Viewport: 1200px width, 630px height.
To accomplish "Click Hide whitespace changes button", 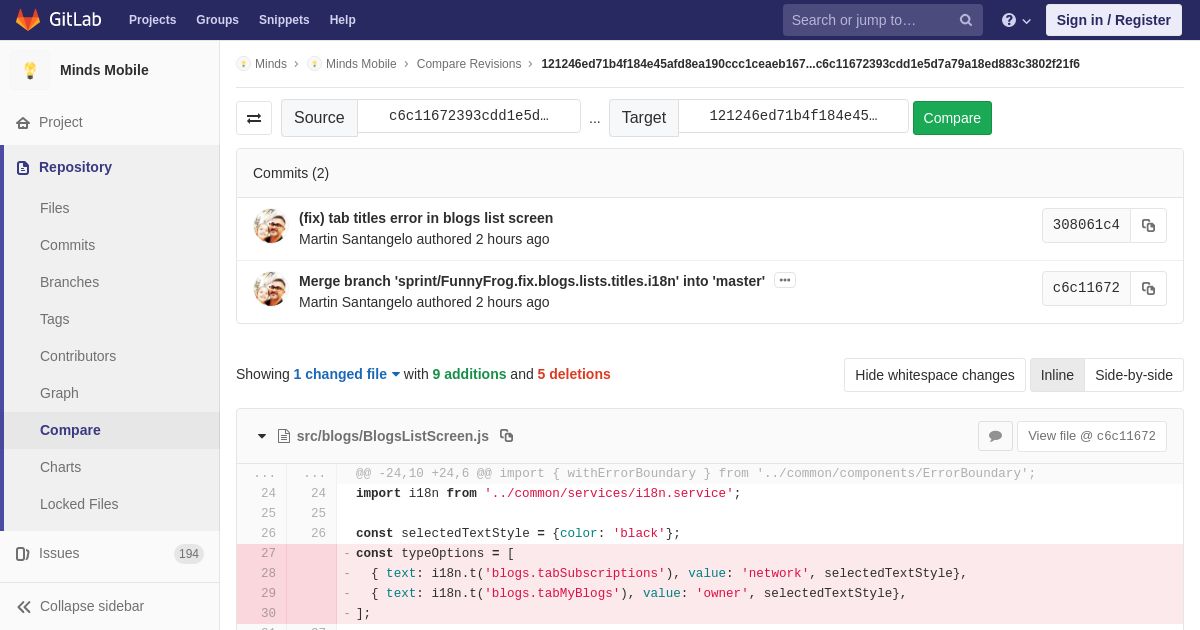I will pyautogui.click(x=935, y=375).
